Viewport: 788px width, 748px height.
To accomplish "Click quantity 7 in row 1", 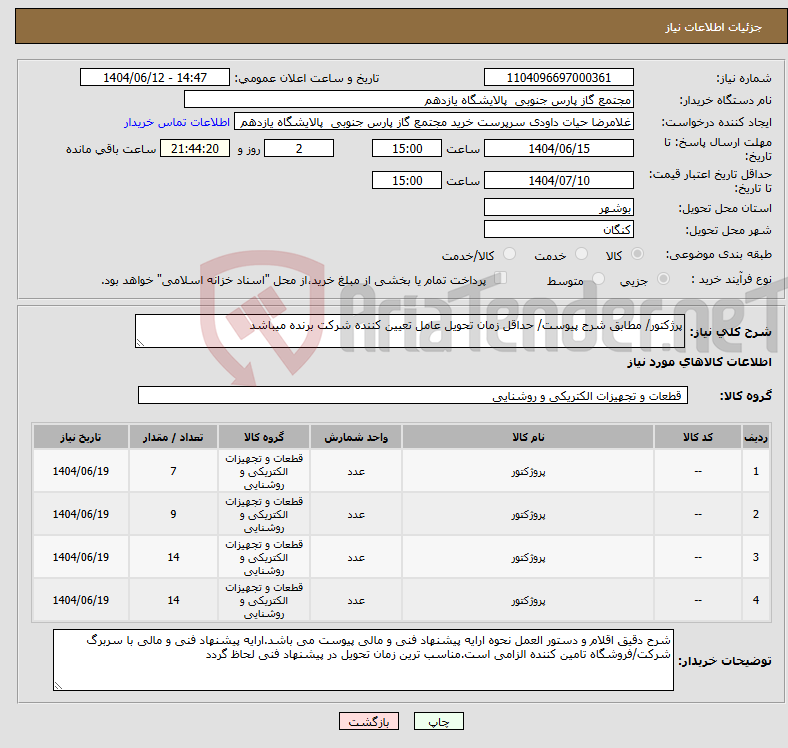I will point(173,471).
